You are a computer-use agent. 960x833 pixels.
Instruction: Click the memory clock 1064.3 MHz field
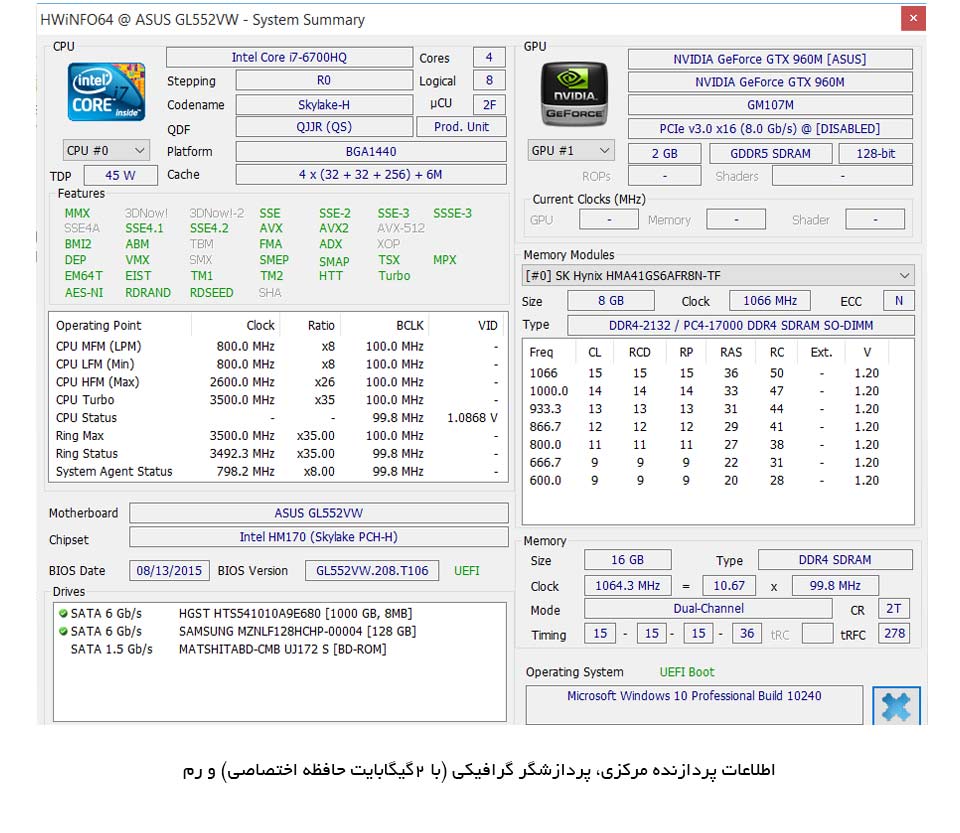click(628, 586)
